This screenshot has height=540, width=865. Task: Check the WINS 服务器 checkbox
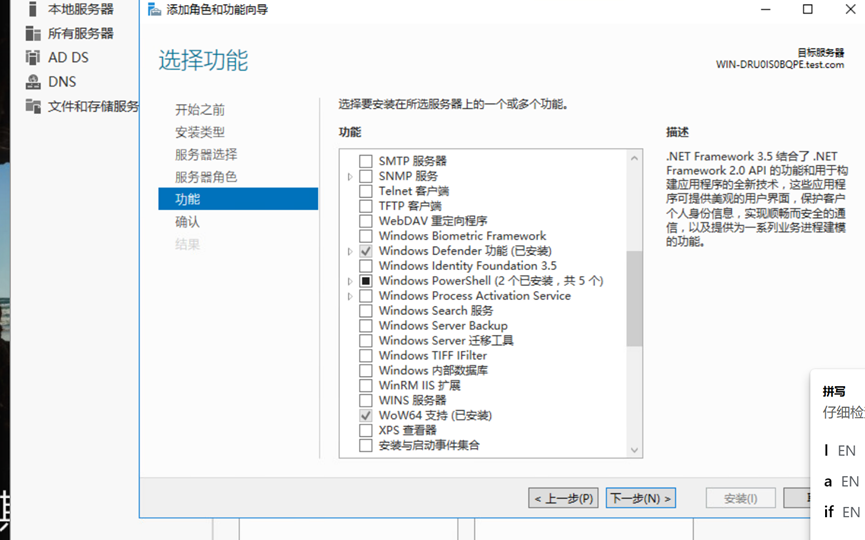[x=365, y=400]
